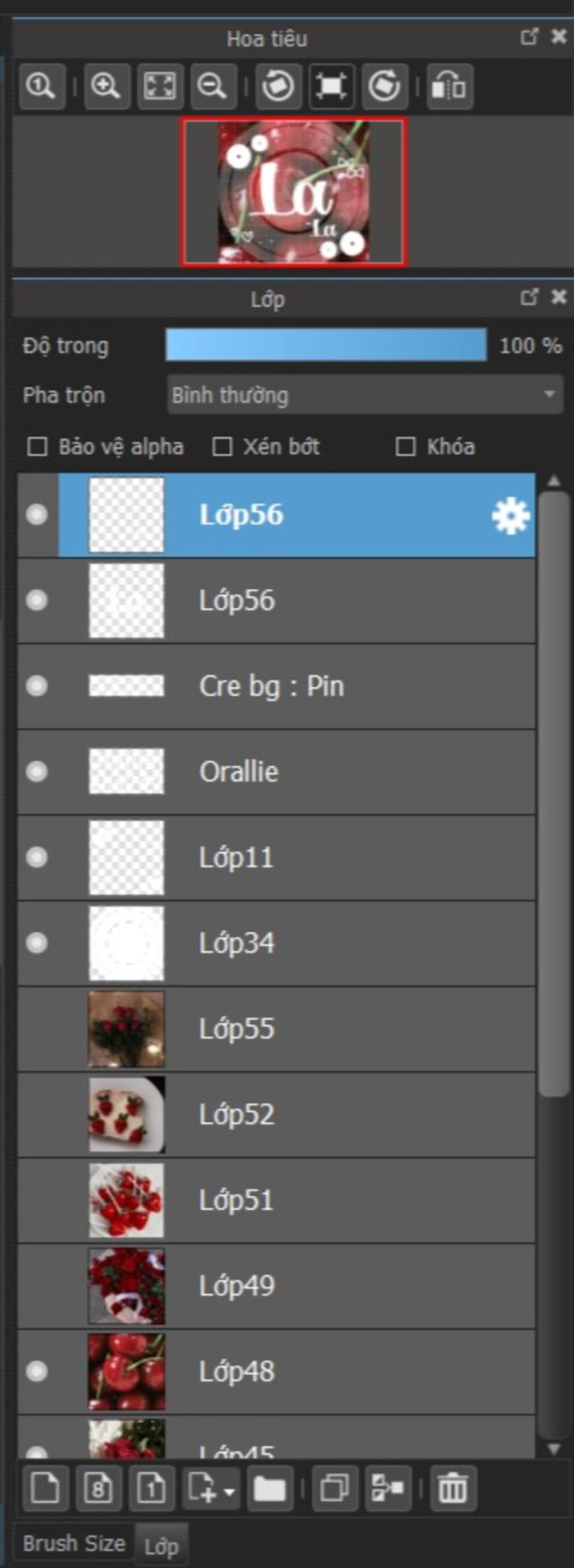Open the Pha trộn blend mode dropdown

click(365, 395)
